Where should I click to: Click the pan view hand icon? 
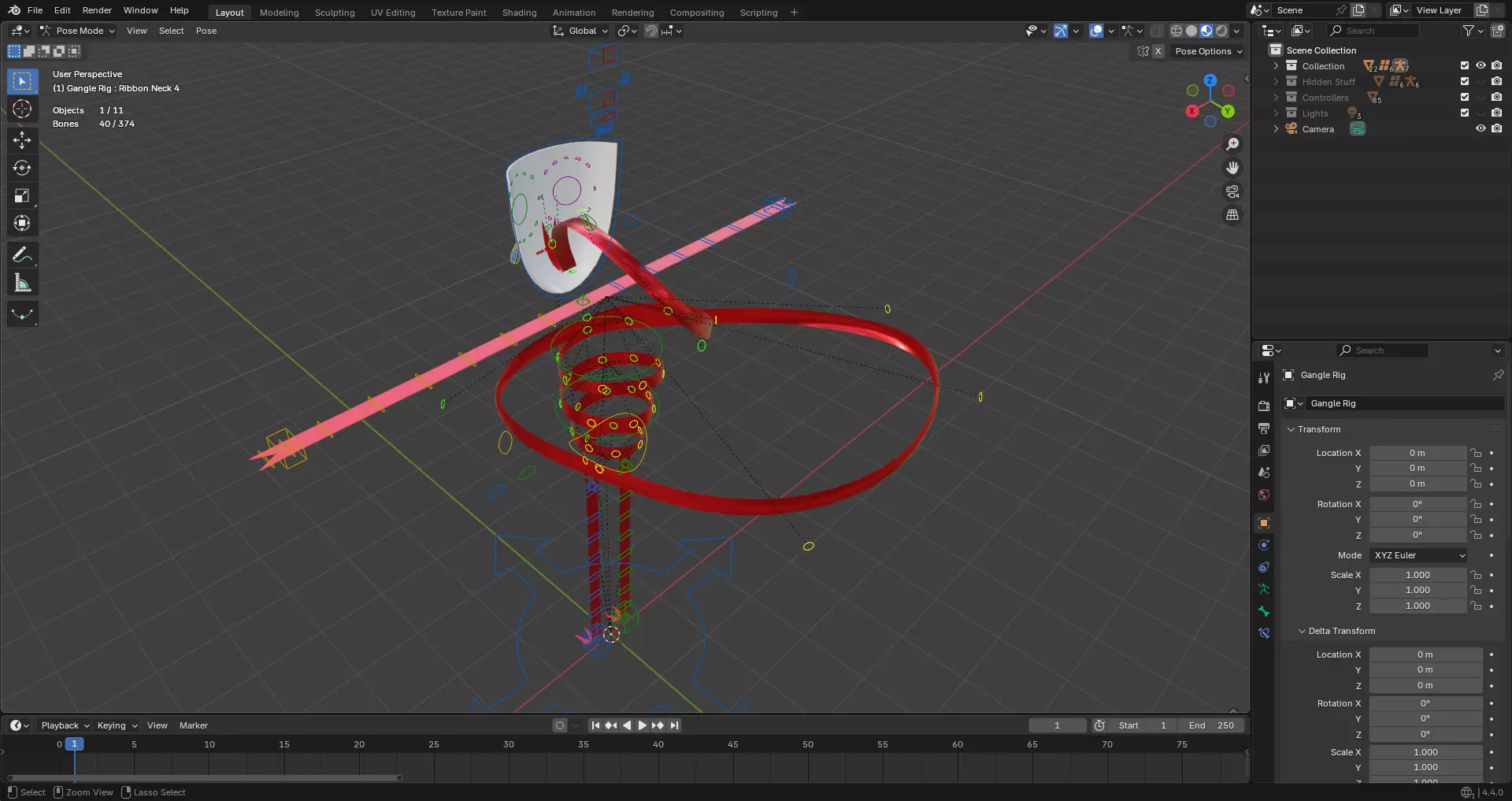1232,168
